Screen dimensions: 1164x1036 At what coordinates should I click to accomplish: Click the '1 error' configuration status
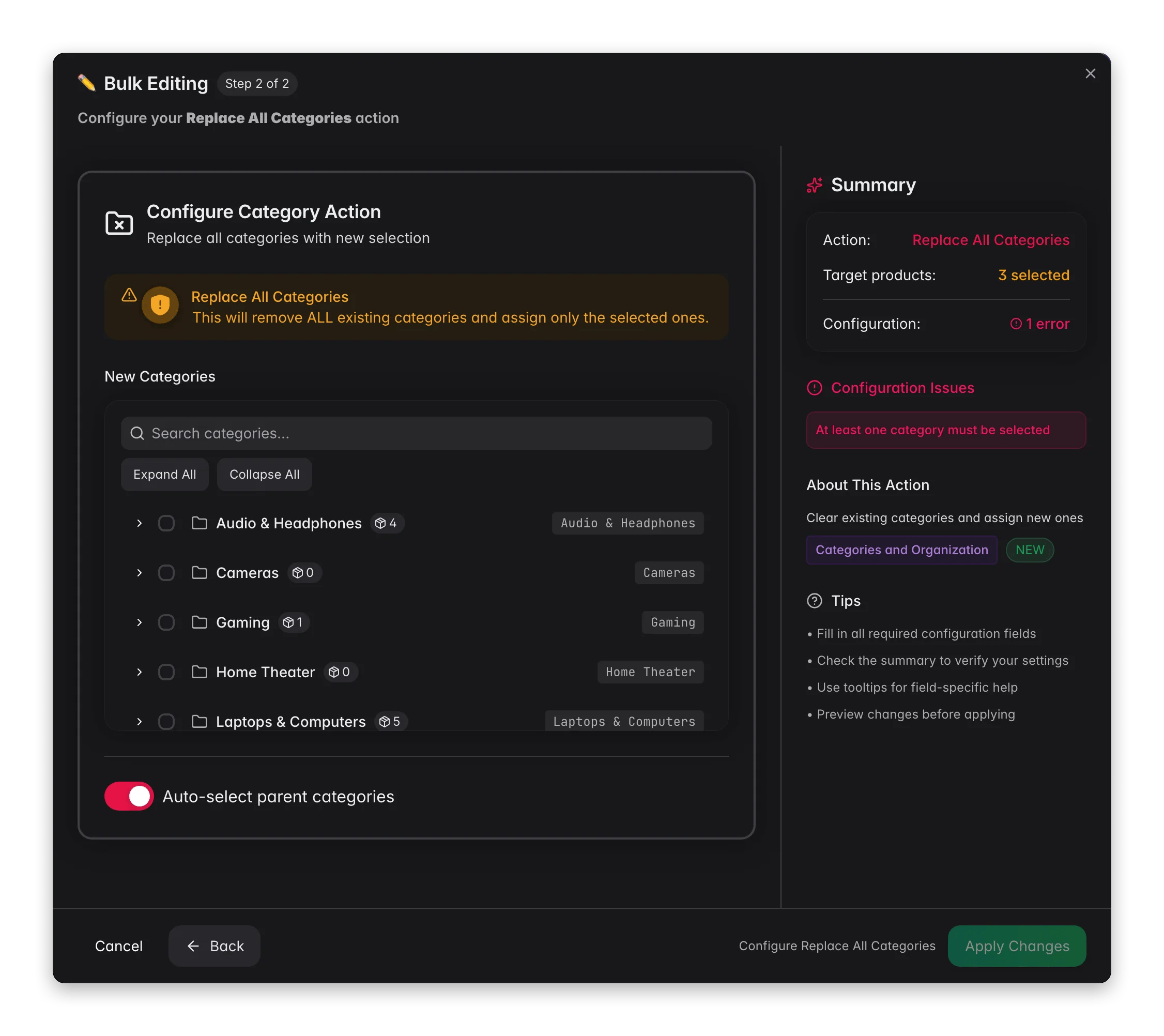pyautogui.click(x=1040, y=324)
